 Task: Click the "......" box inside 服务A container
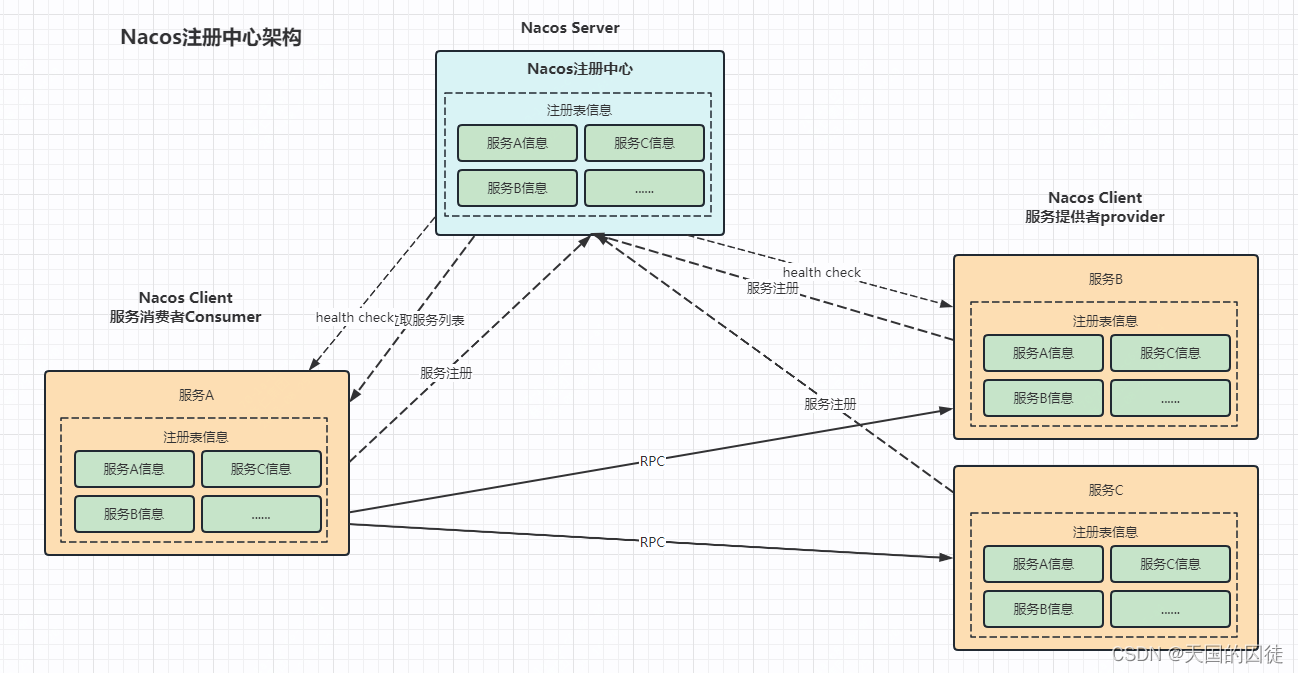pyautogui.click(x=261, y=514)
